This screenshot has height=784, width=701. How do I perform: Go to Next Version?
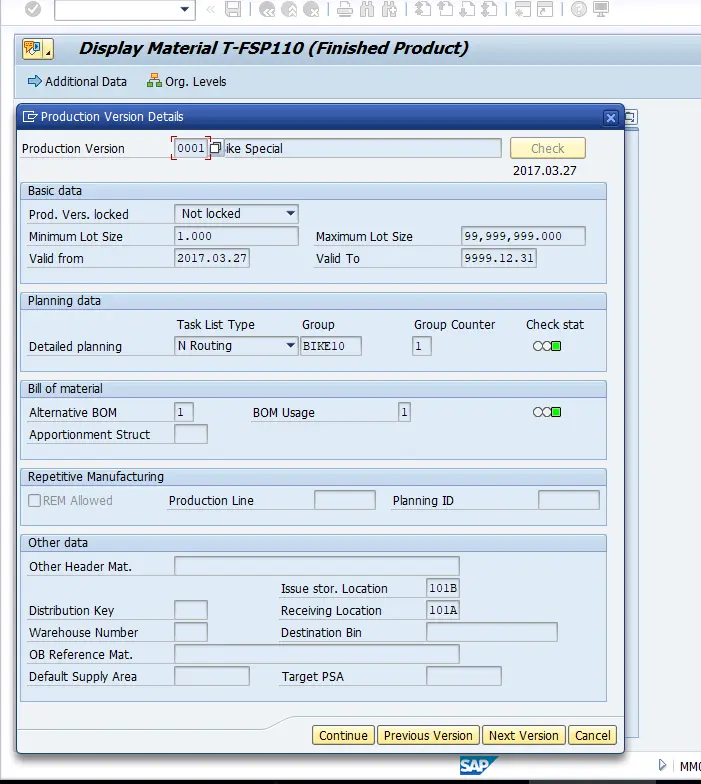523,735
